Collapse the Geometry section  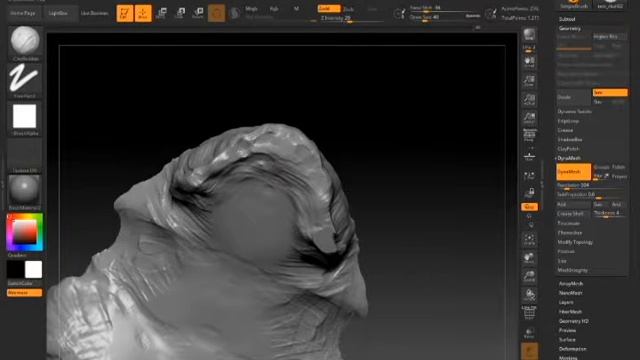(570, 29)
